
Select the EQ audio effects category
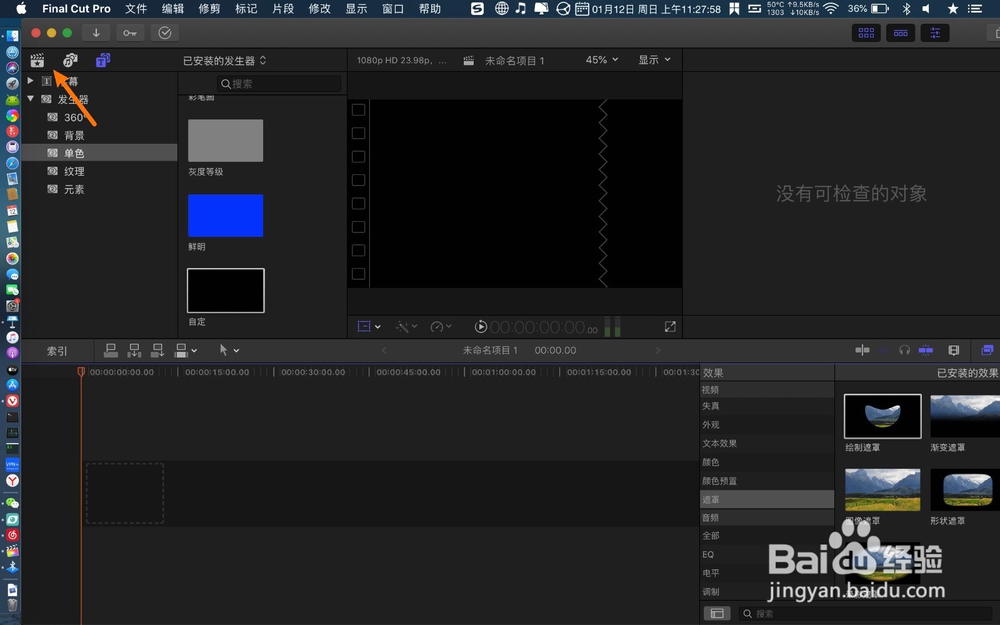(x=767, y=554)
